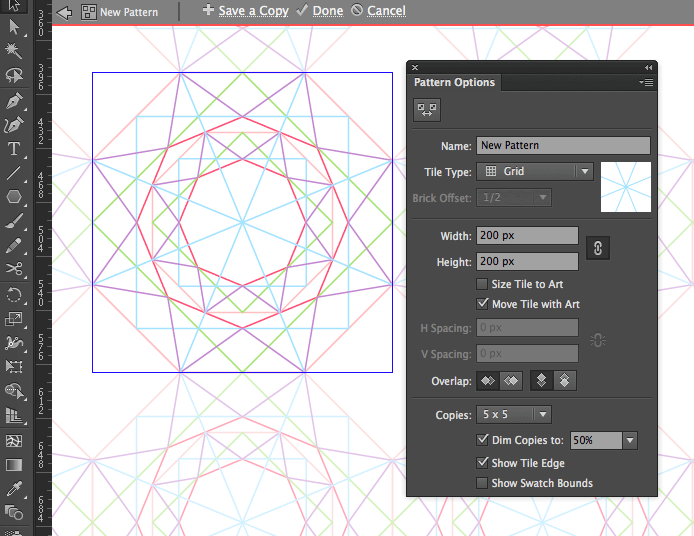694x536 pixels.
Task: Click Save a Copy in pattern bar
Action: point(246,11)
